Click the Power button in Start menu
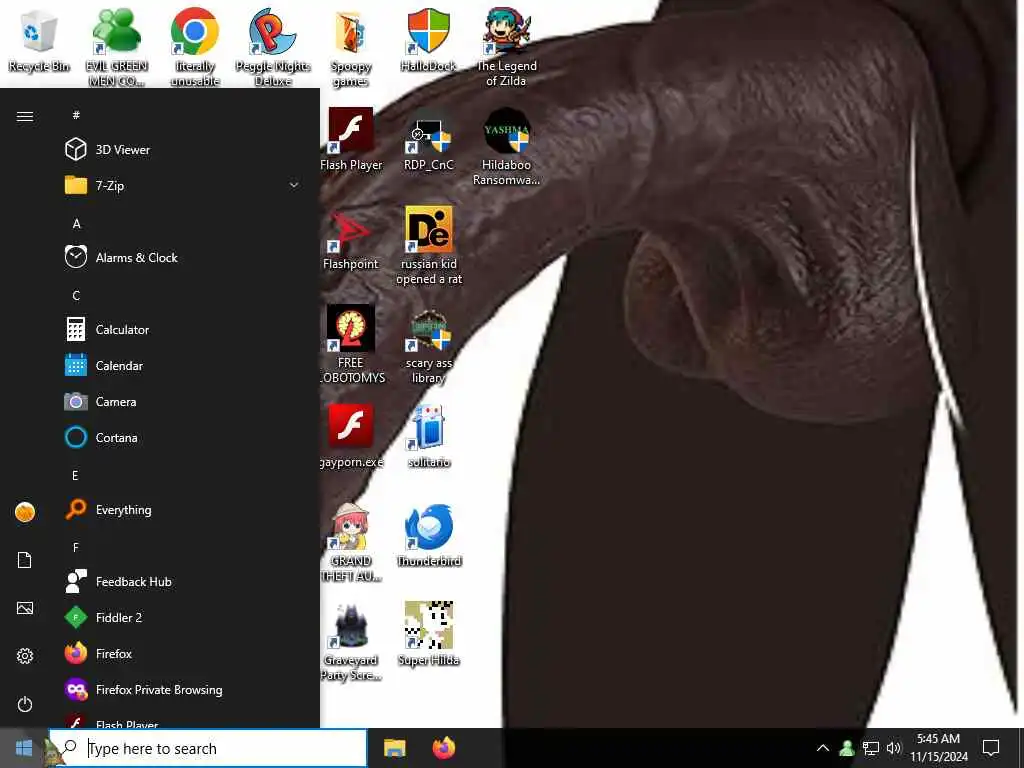Viewport: 1024px width, 768px height. [x=25, y=705]
